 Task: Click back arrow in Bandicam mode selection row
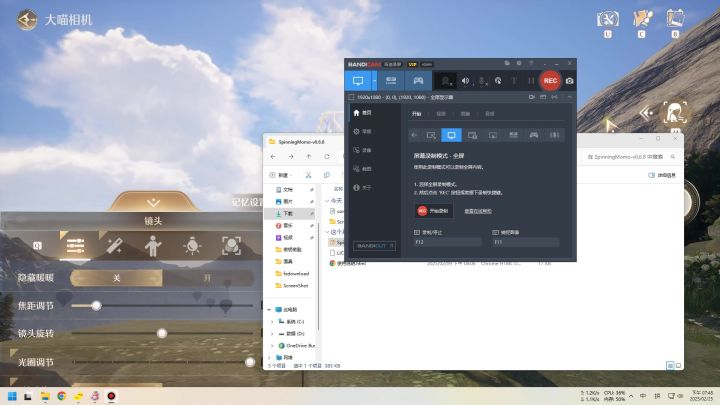415,135
